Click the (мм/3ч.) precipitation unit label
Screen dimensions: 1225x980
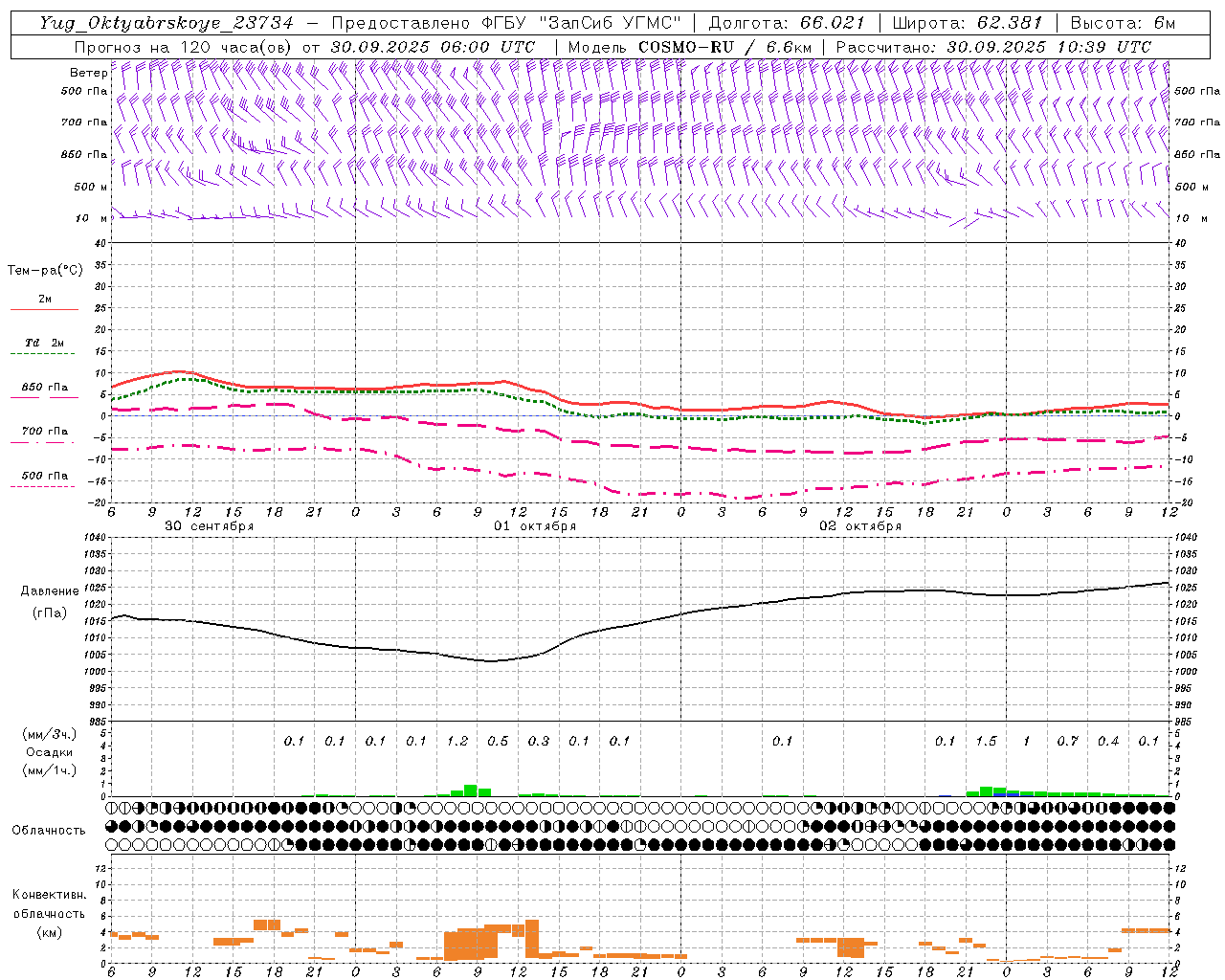tap(49, 734)
